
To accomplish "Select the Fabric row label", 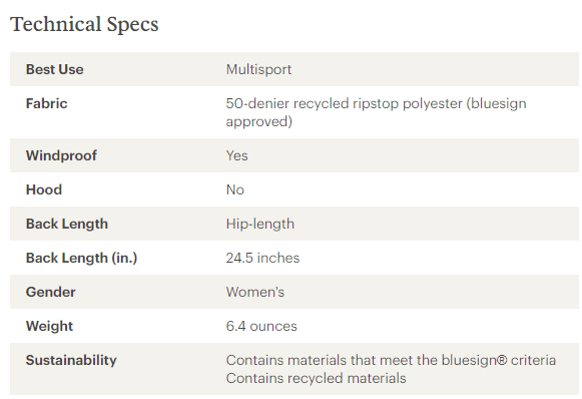I will 46,104.
